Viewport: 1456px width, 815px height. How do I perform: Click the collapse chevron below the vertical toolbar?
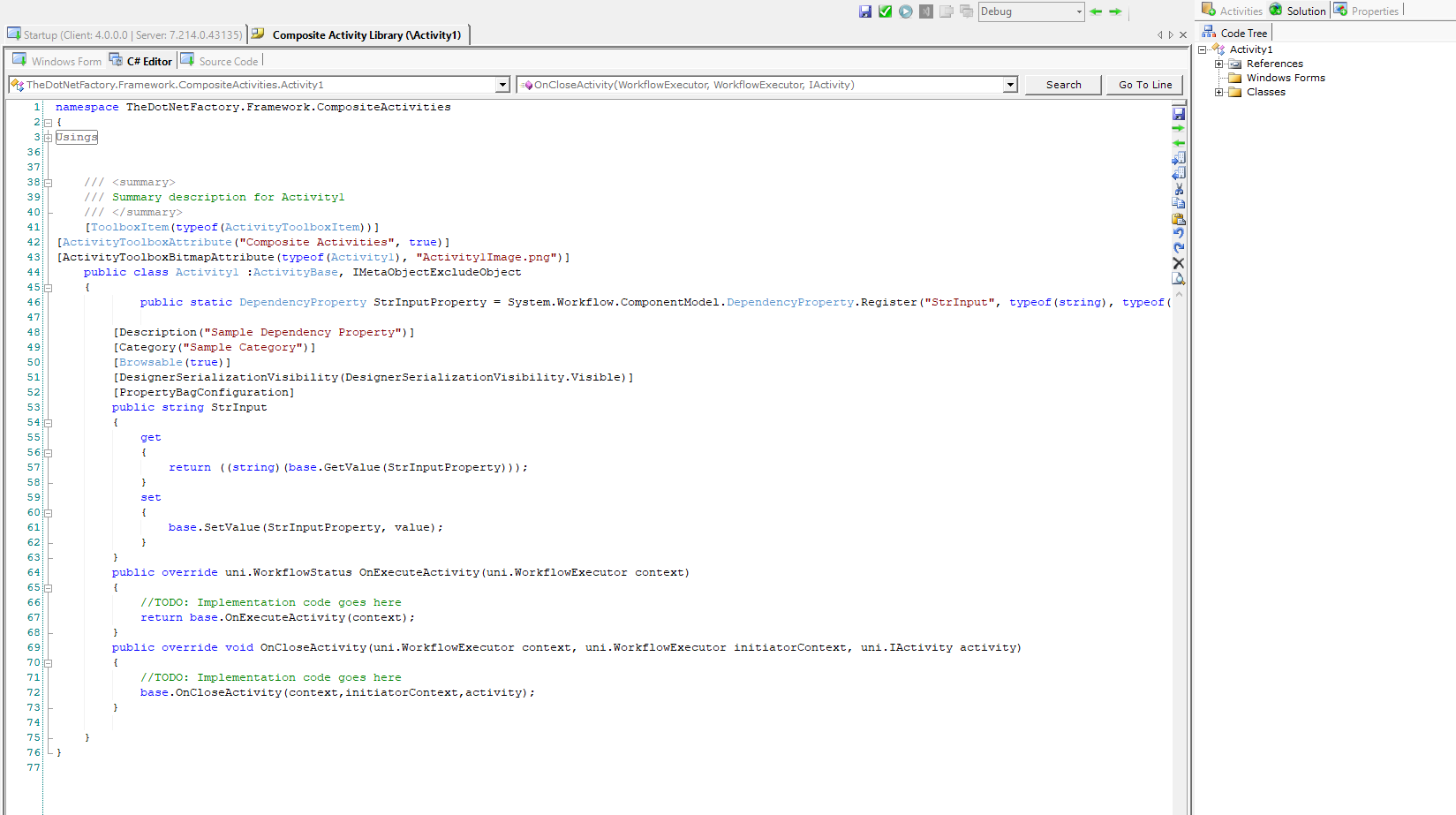tap(1179, 294)
